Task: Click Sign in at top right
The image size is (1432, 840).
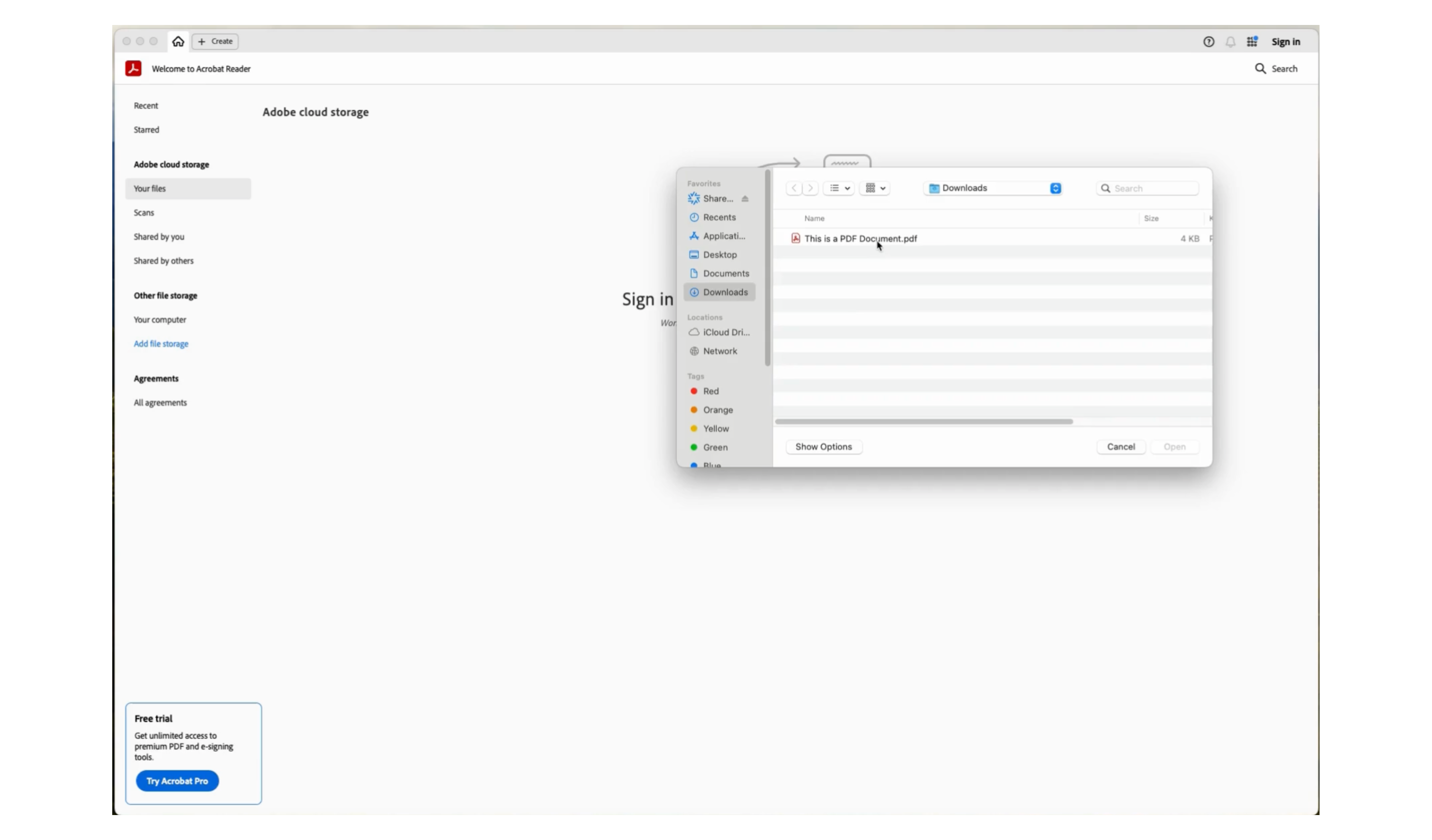Action: coord(1285,42)
